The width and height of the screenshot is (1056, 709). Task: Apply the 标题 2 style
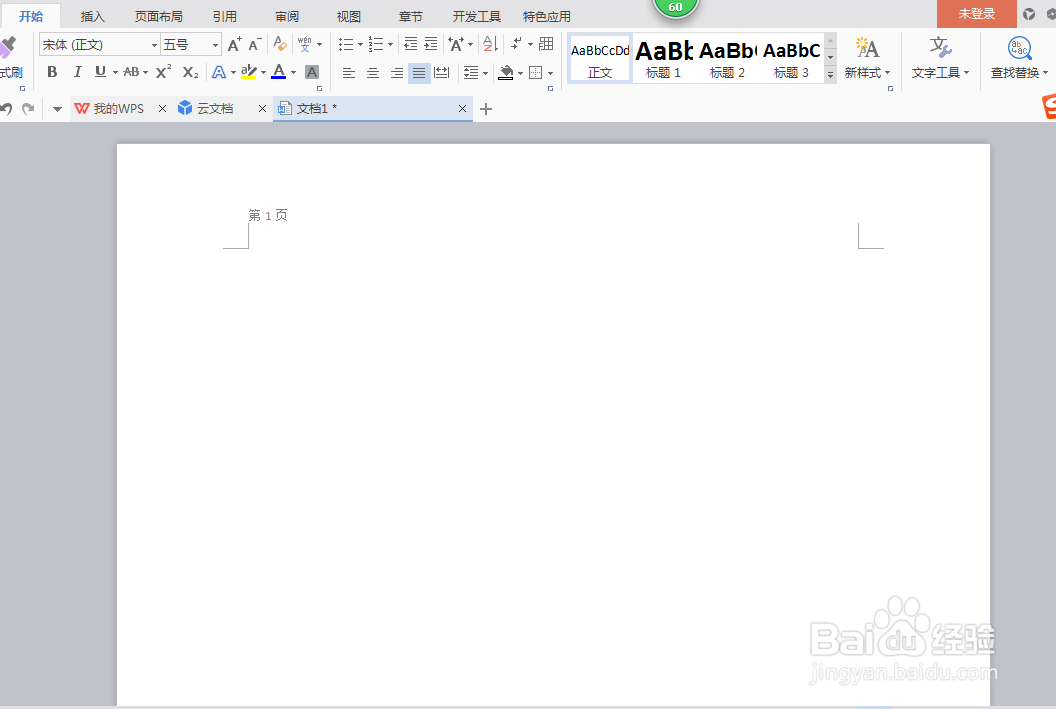coord(727,59)
